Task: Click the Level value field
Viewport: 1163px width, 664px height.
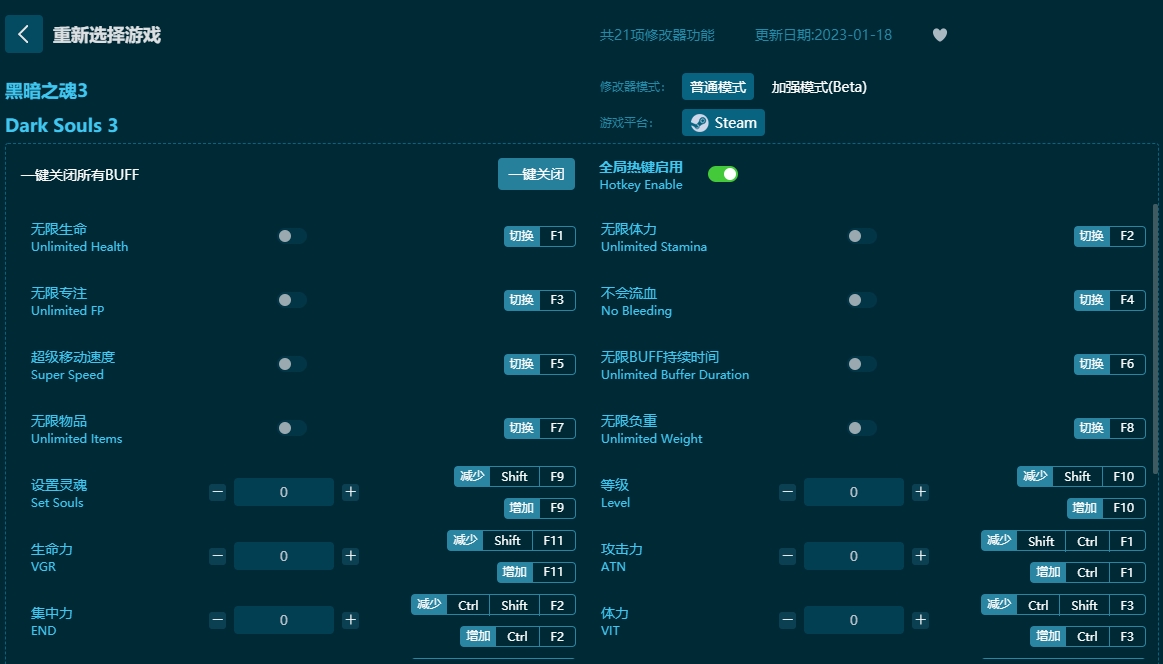Action: tap(854, 492)
